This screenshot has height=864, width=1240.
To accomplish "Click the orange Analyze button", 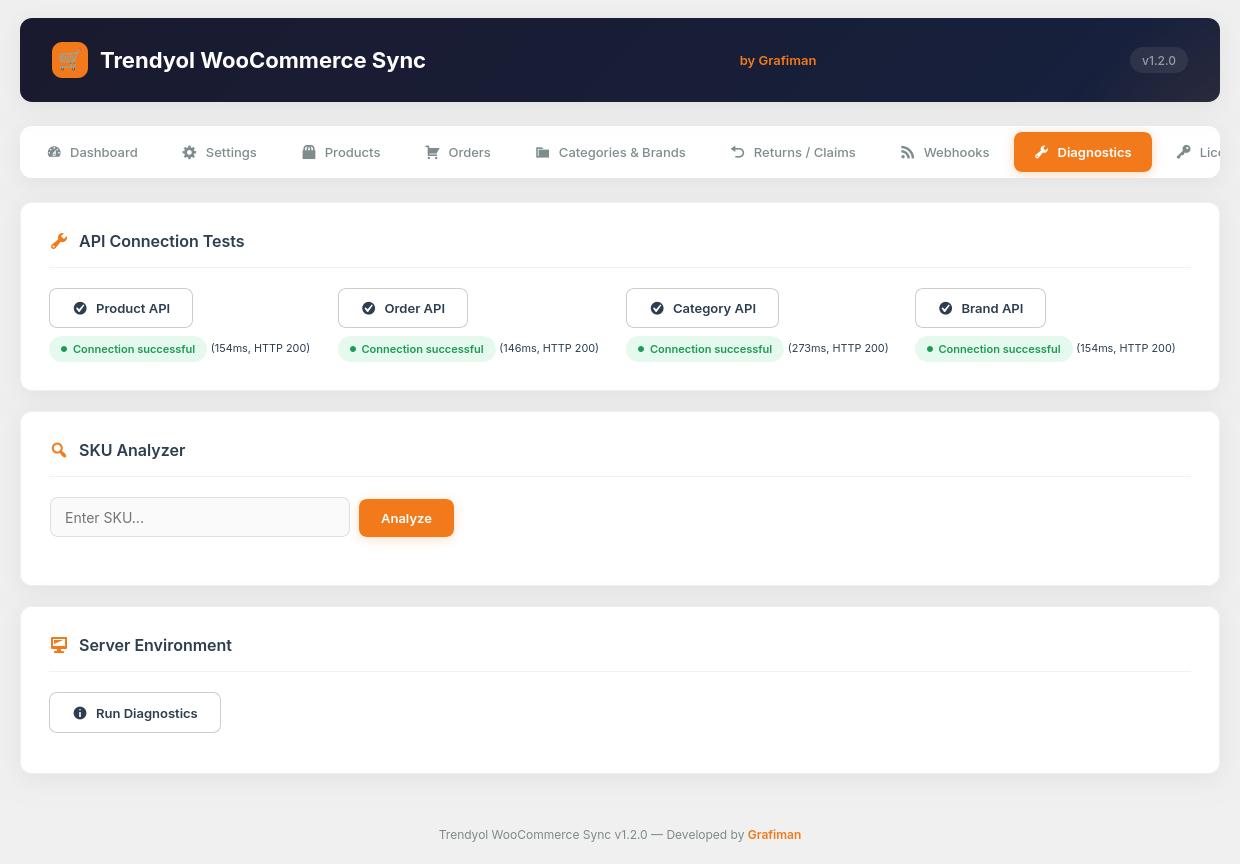I will point(406,518).
